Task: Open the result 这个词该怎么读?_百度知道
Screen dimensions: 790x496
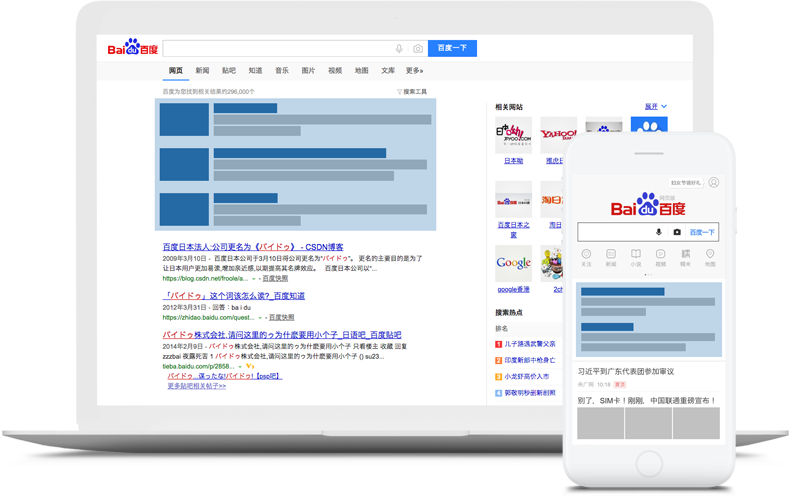Action: [x=234, y=296]
